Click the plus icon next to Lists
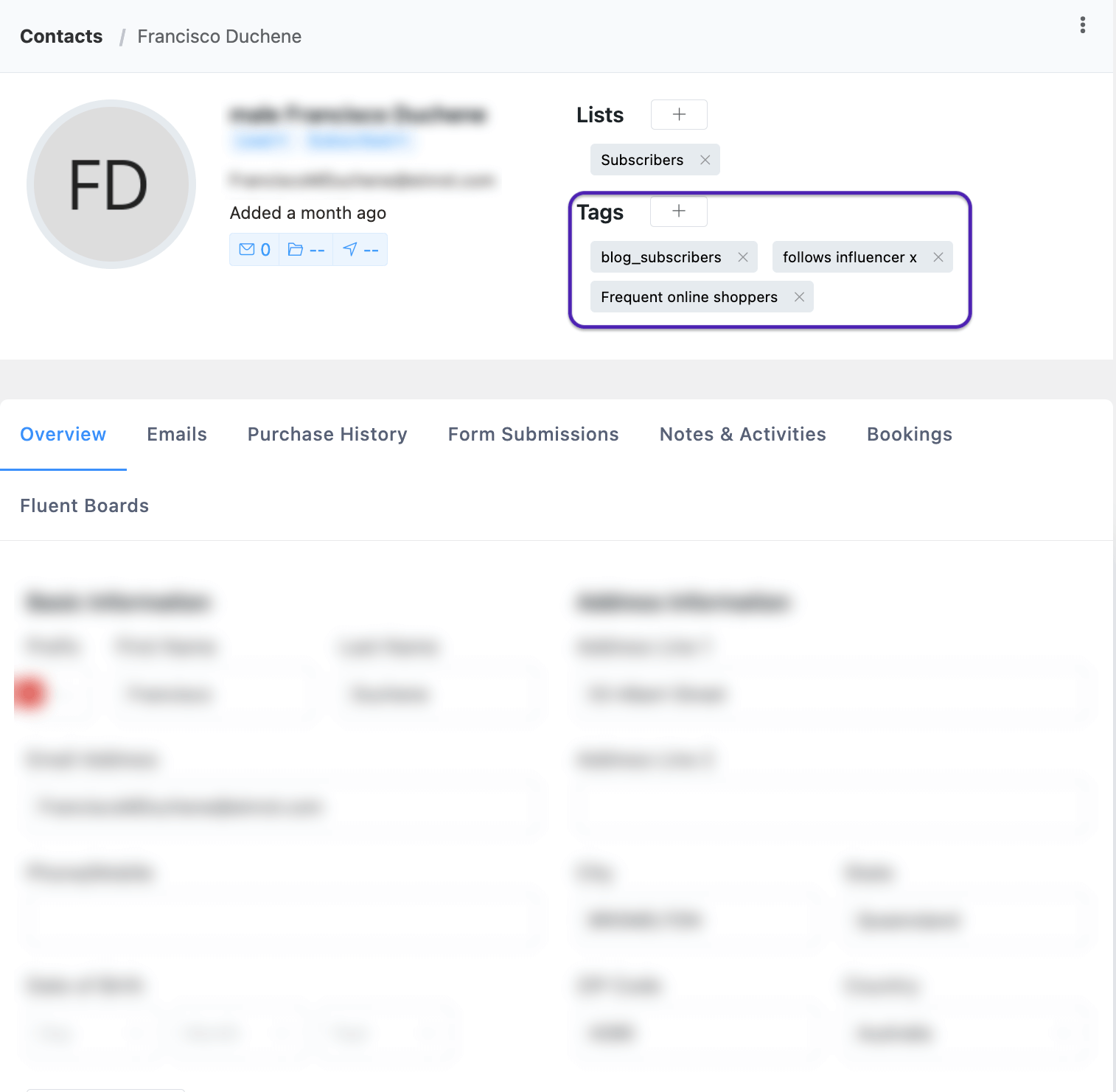This screenshot has width=1116, height=1092. point(678,115)
